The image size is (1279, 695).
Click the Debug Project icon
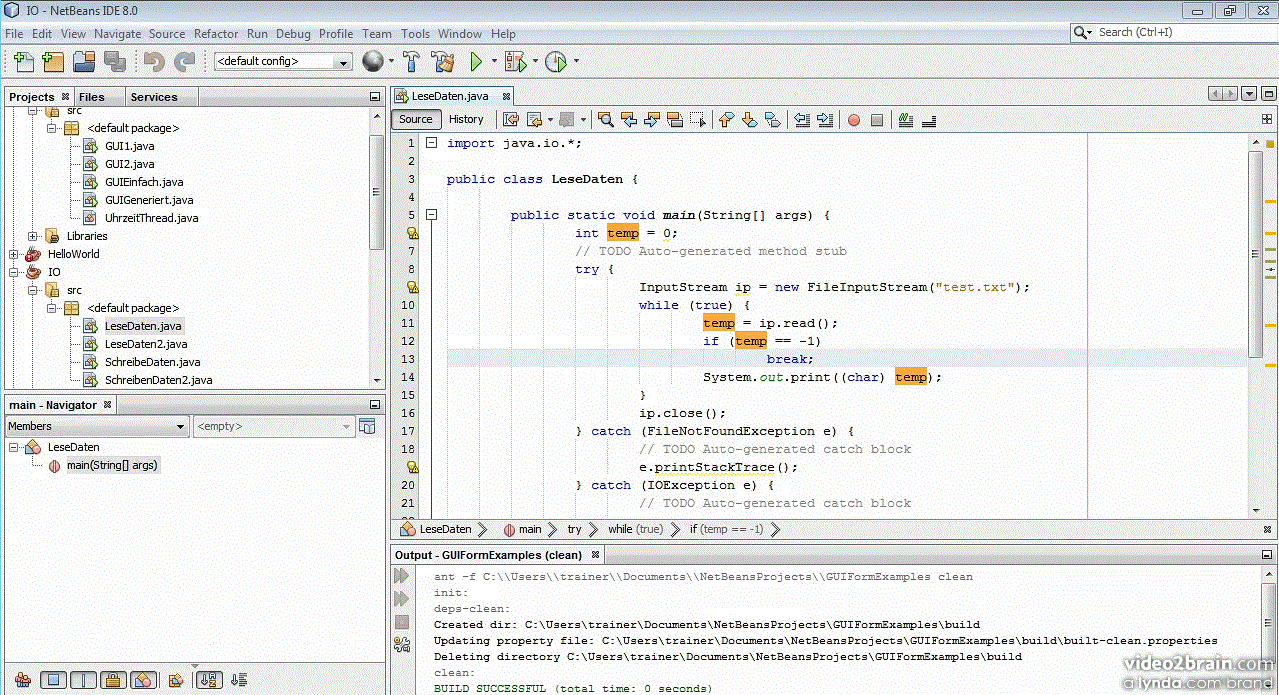click(515, 62)
